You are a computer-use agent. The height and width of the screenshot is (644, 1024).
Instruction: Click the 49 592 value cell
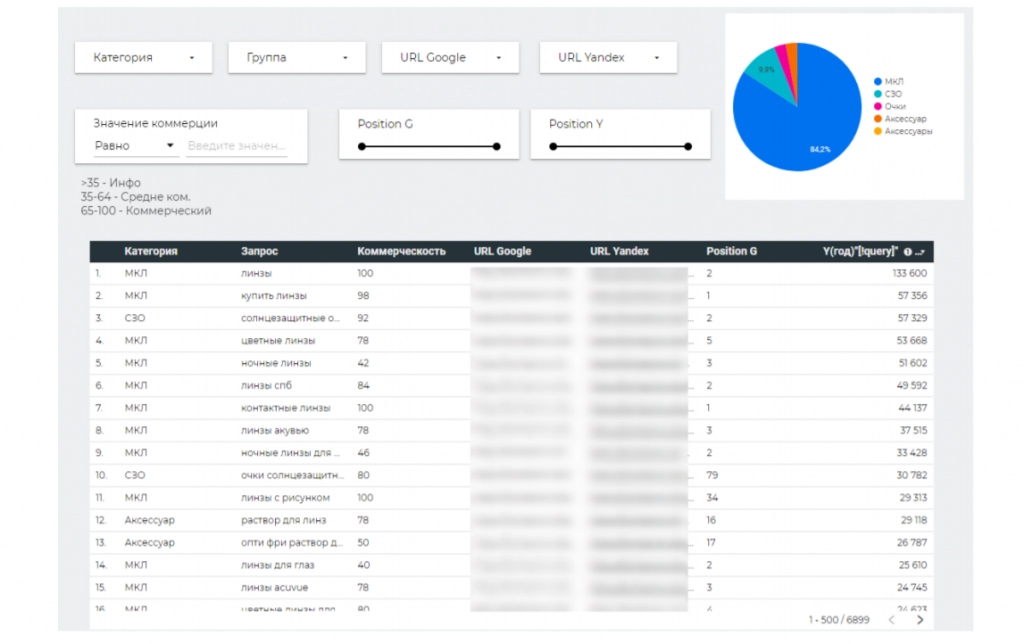click(x=912, y=385)
